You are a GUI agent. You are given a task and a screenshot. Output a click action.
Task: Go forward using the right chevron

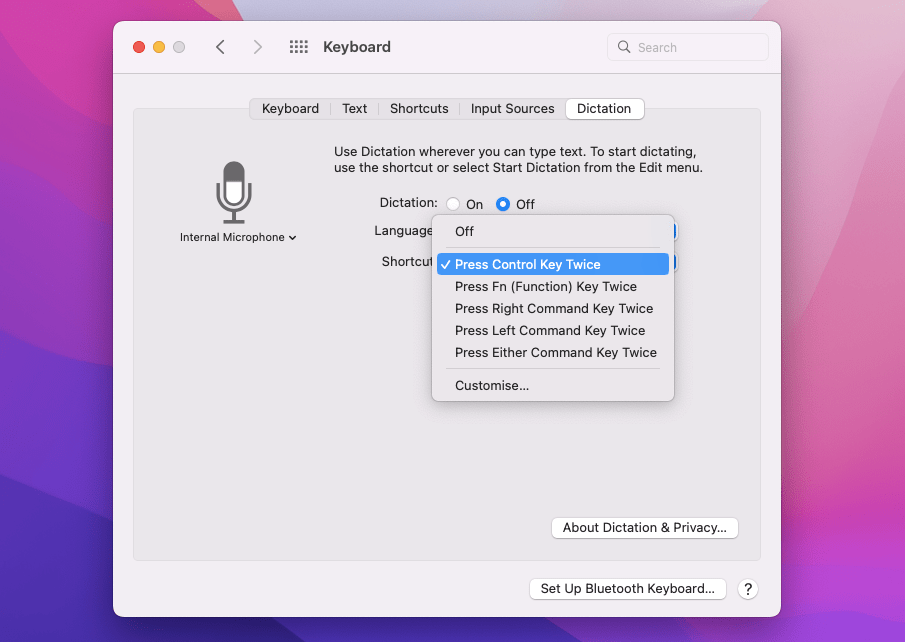click(x=257, y=47)
